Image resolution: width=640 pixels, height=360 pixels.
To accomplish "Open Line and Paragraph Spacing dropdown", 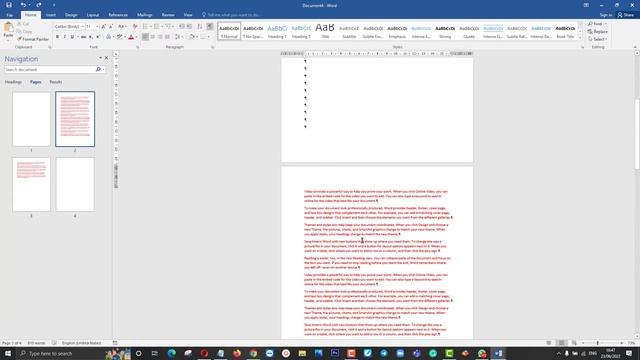I will pyautogui.click(x=178, y=37).
